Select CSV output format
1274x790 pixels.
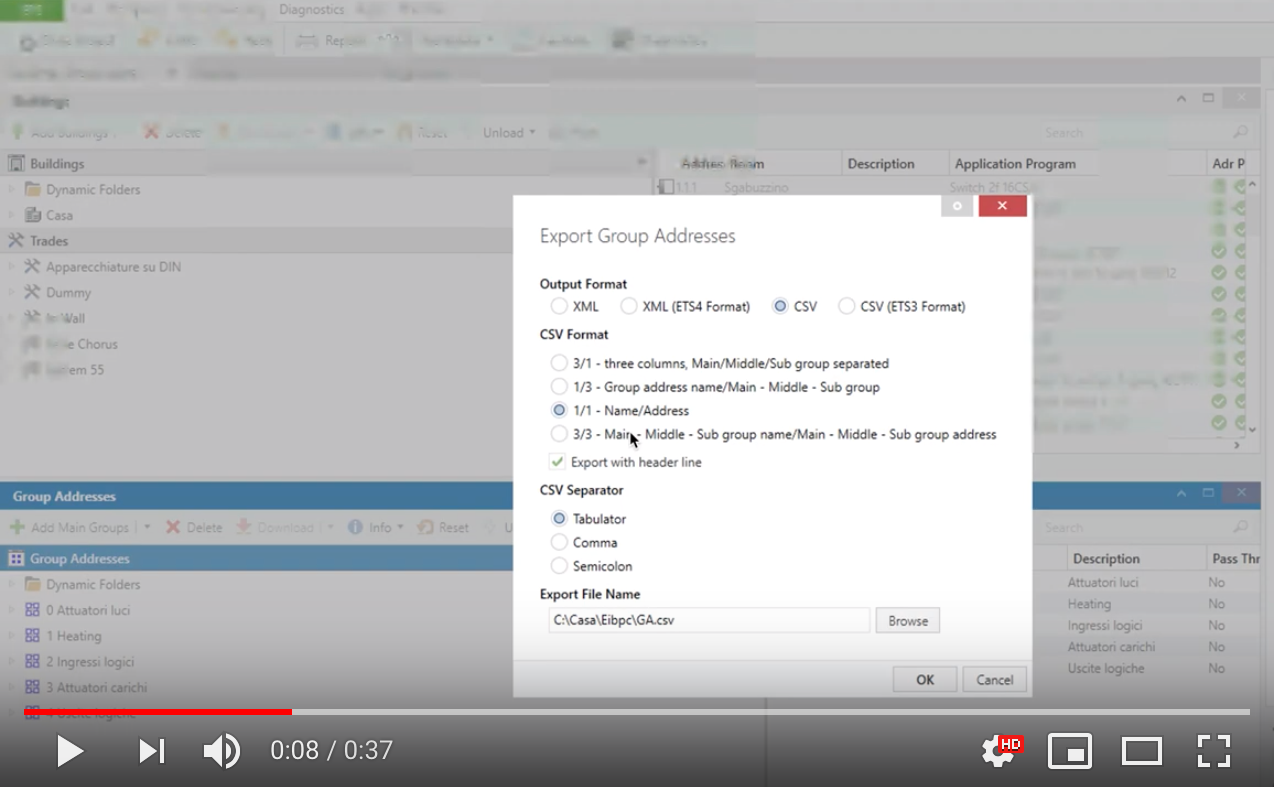(780, 306)
